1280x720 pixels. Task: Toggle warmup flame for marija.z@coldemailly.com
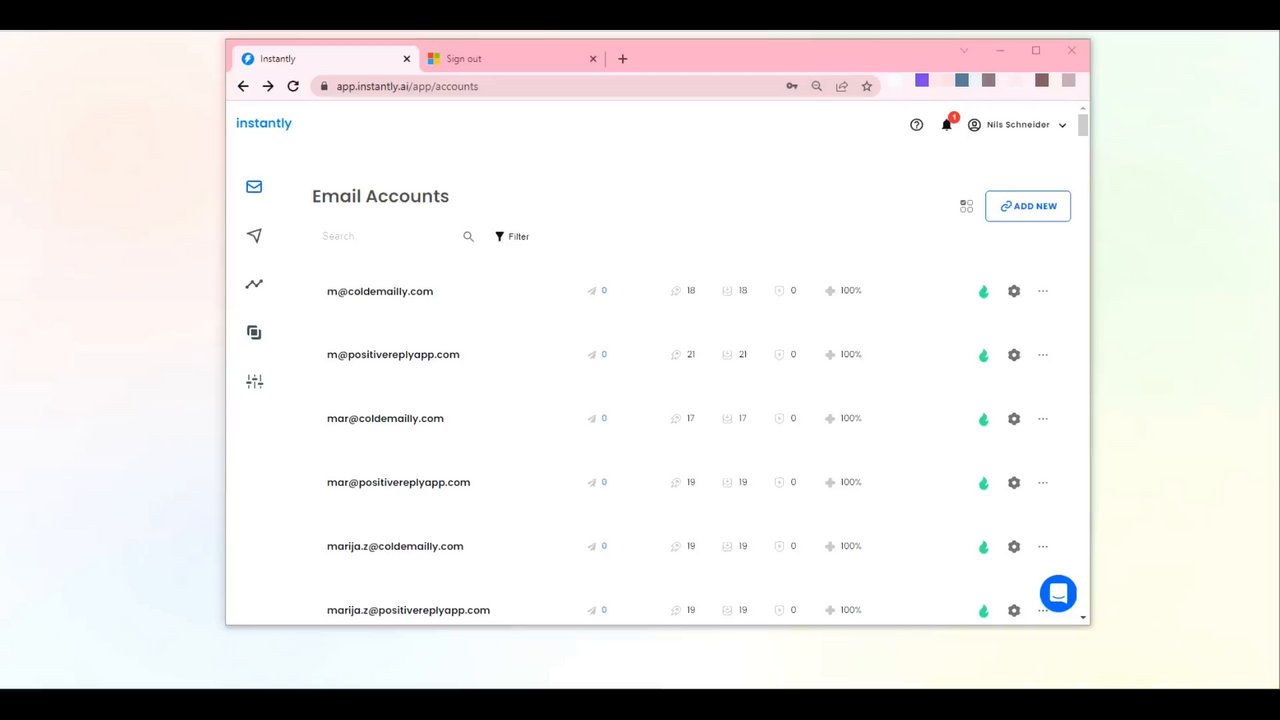pos(983,547)
